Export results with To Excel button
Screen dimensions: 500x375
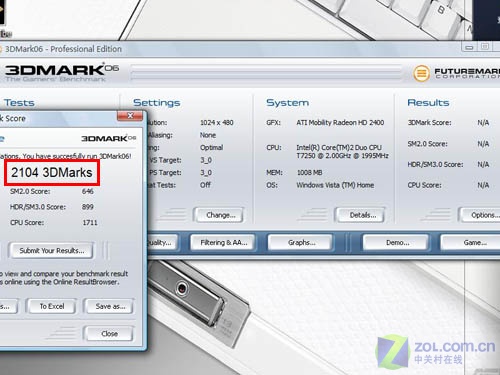(52, 306)
